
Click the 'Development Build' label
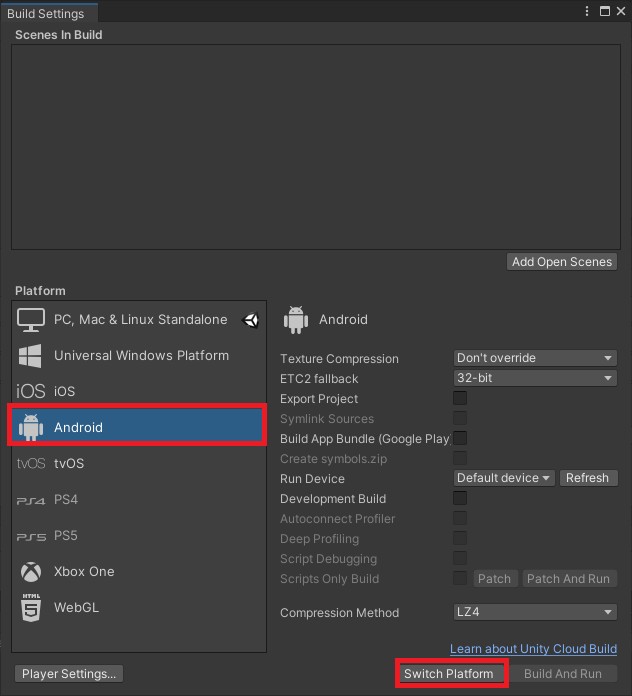[333, 499]
